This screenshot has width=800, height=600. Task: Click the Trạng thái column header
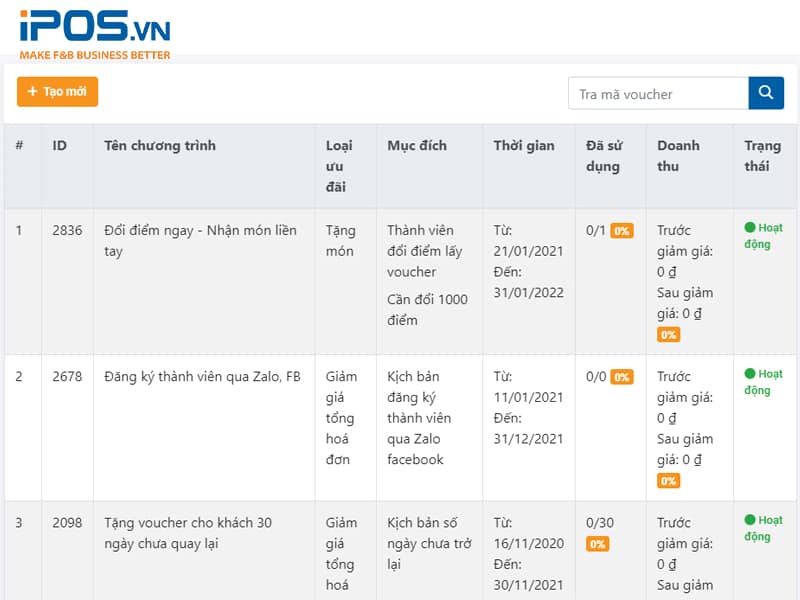coord(762,155)
